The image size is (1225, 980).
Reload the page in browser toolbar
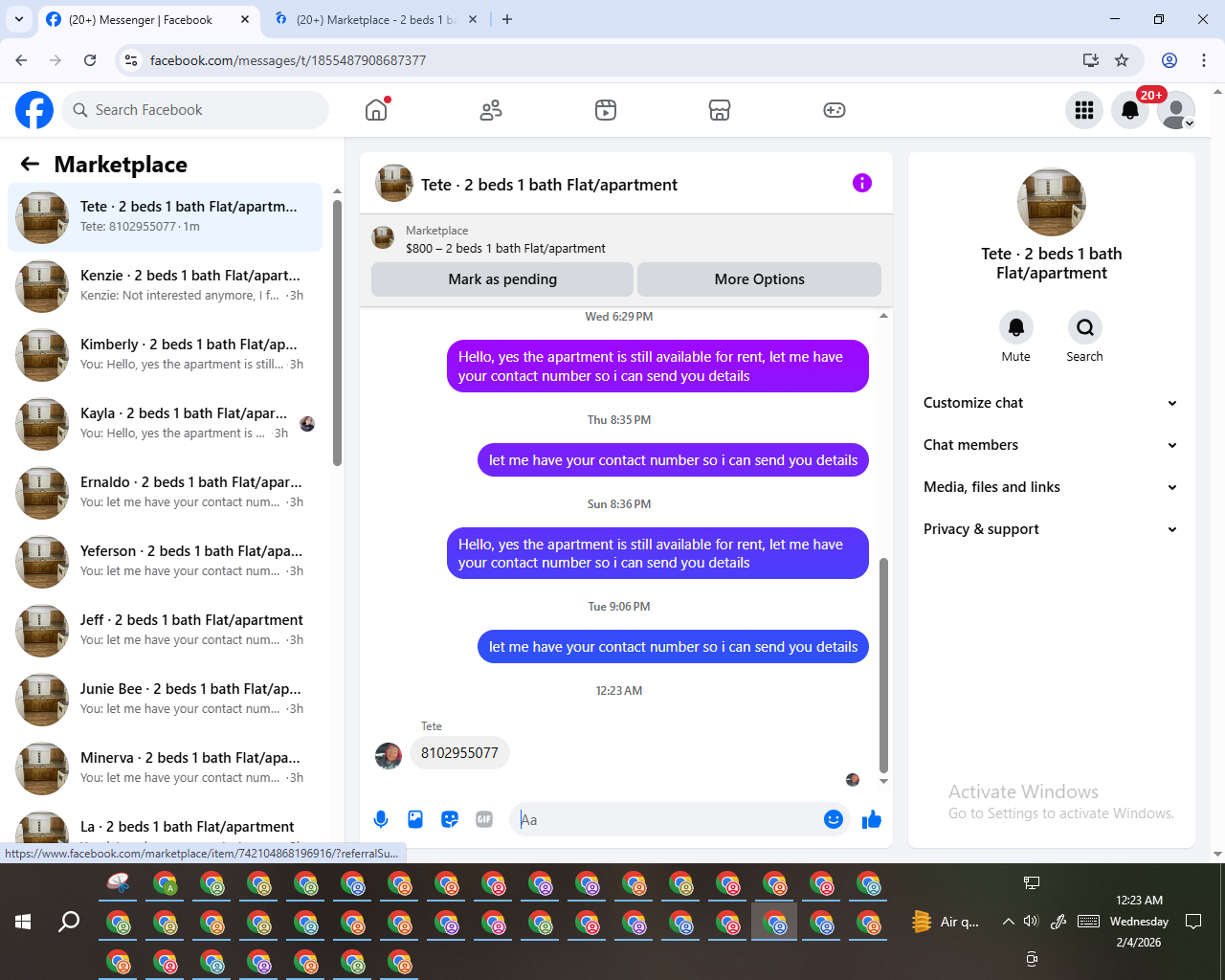(90, 60)
